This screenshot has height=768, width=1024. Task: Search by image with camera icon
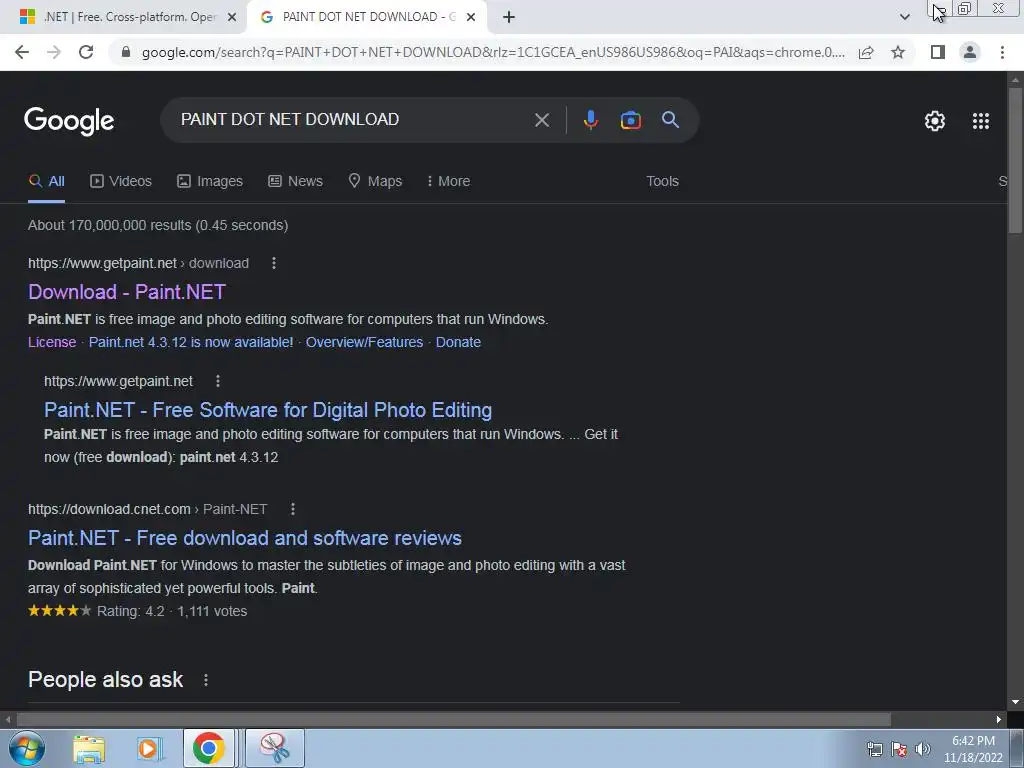(x=630, y=120)
